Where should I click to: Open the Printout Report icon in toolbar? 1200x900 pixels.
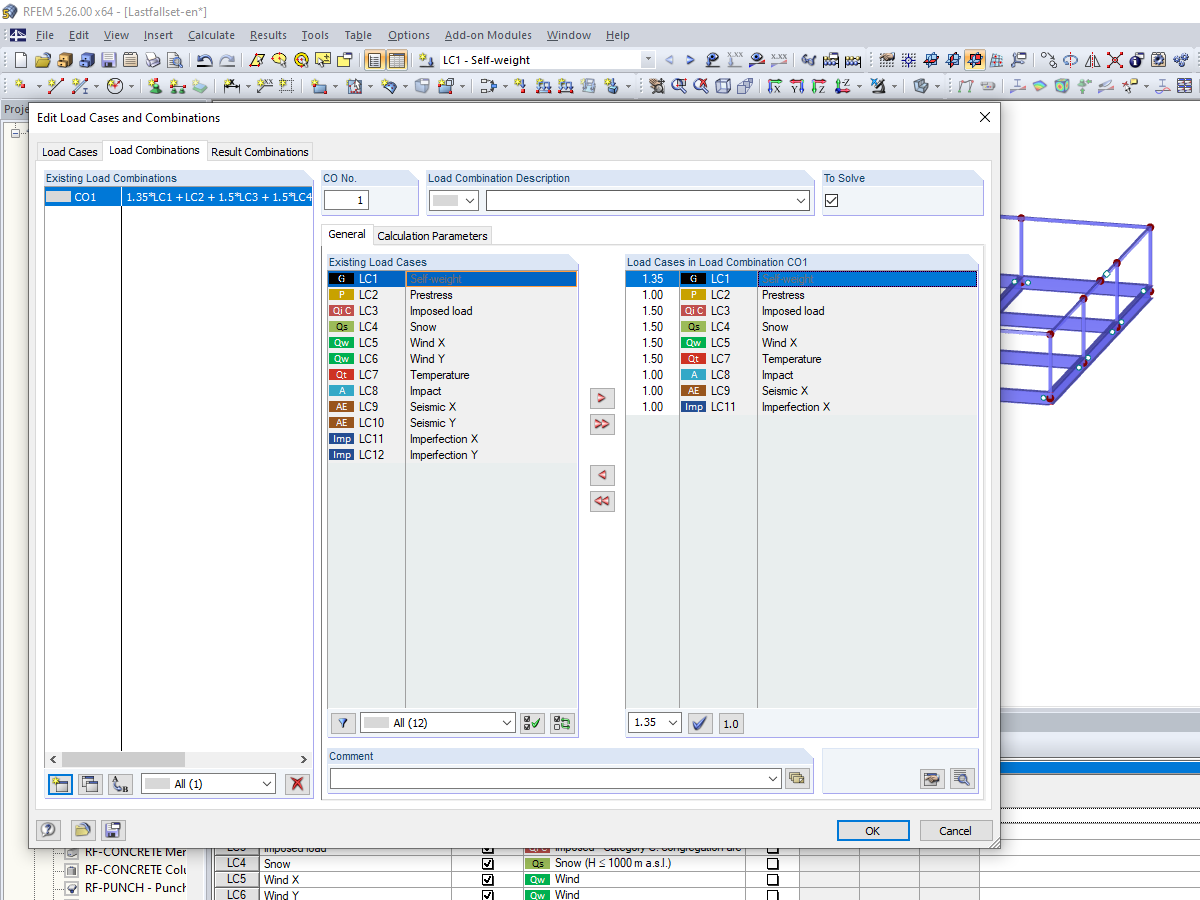point(131,59)
